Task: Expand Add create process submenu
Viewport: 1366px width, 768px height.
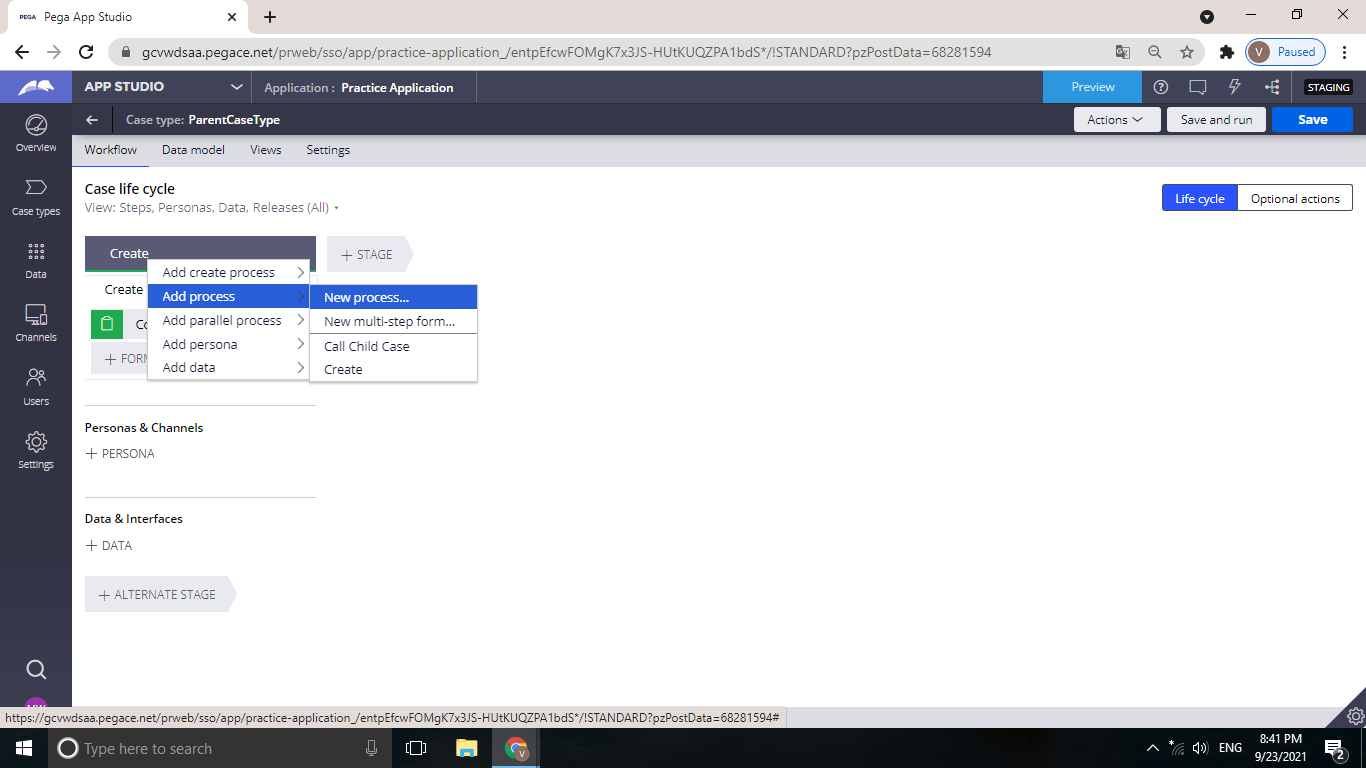Action: [228, 272]
